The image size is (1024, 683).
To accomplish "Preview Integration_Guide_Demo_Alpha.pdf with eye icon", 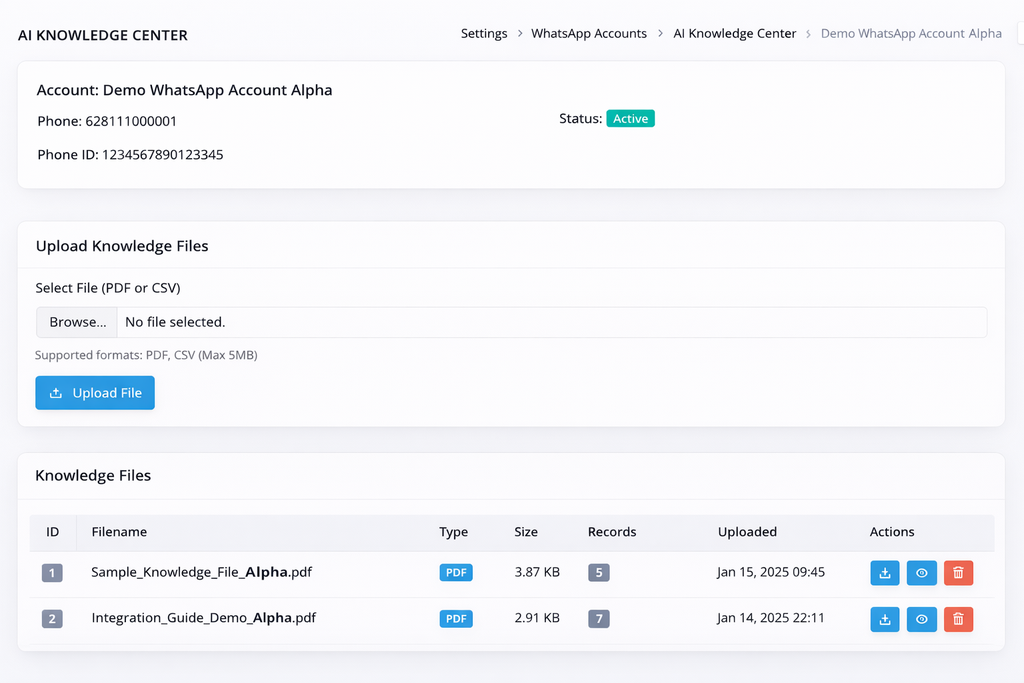I will [x=921, y=619].
